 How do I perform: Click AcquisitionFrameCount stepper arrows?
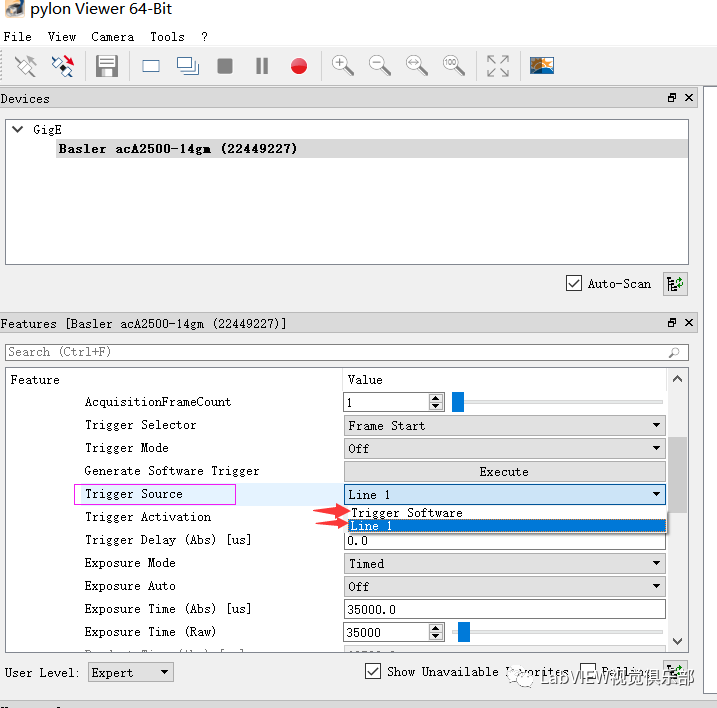click(436, 402)
